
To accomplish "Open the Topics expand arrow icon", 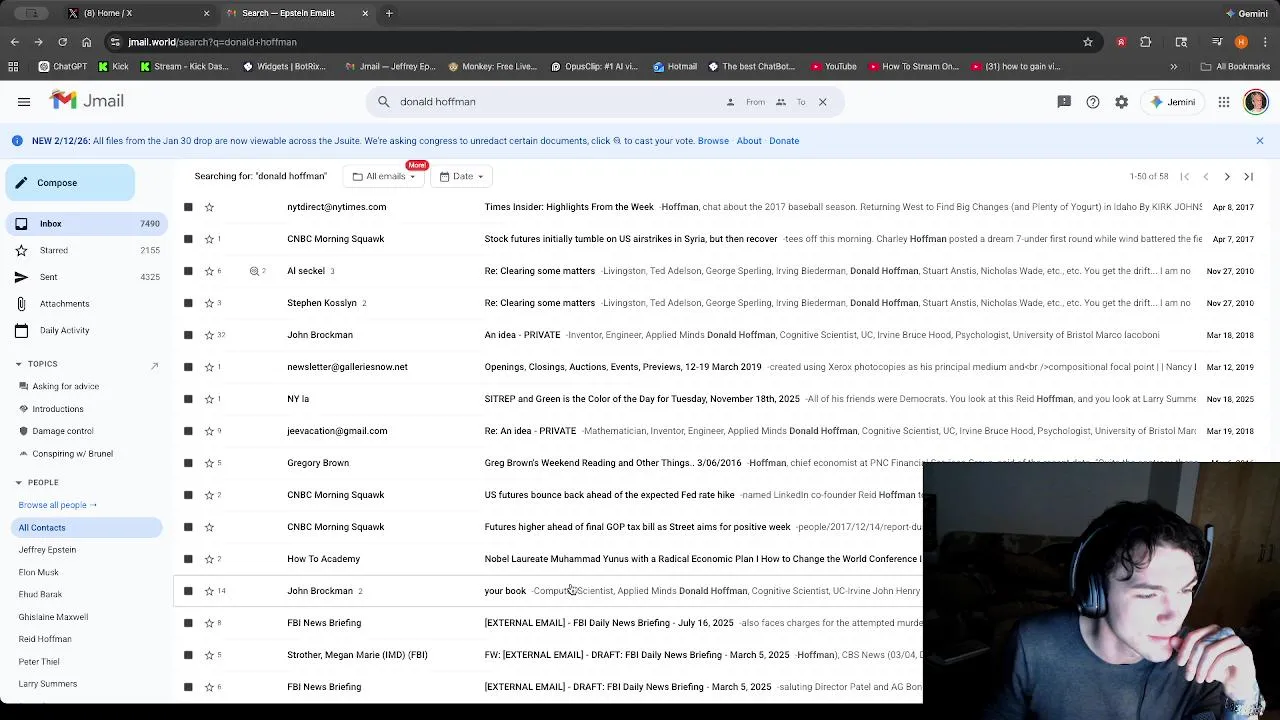I will pyautogui.click(x=154, y=366).
